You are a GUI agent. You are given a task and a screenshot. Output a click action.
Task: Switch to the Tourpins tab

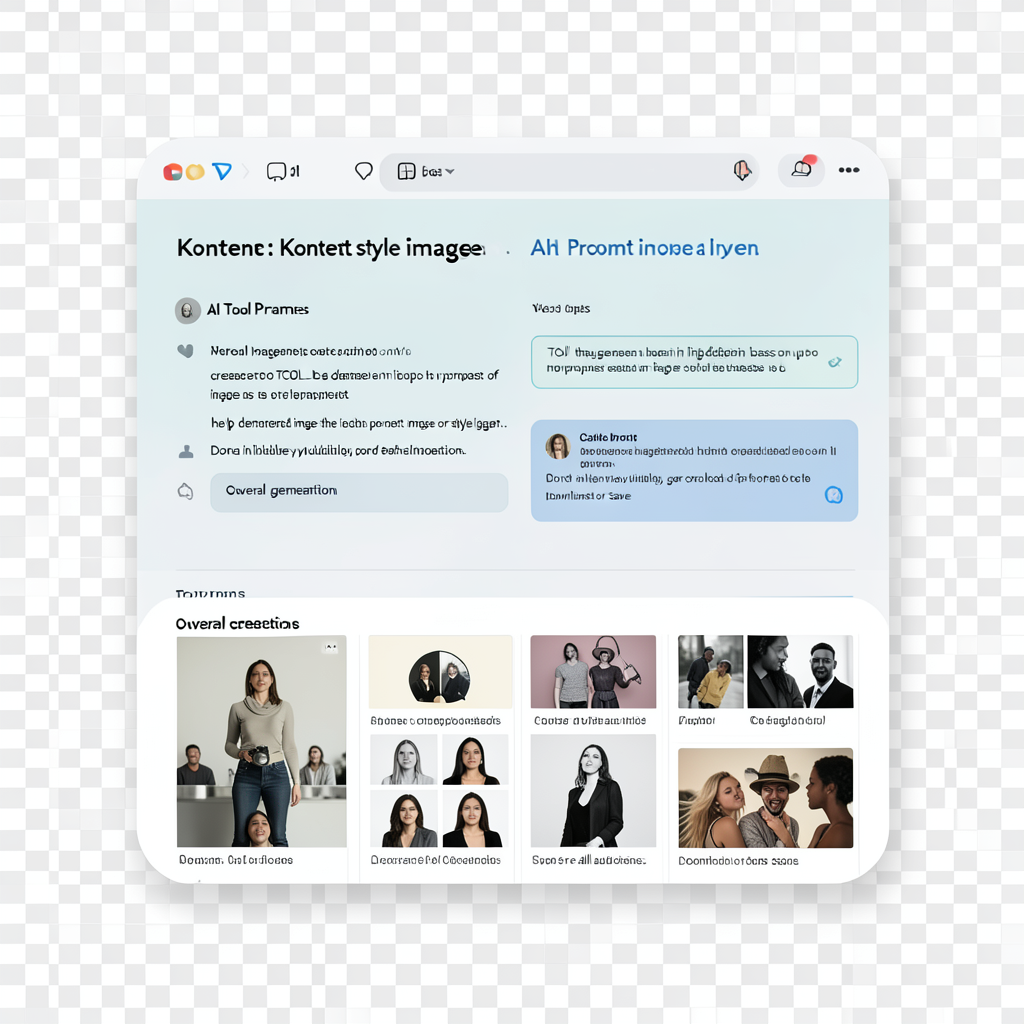tap(213, 594)
